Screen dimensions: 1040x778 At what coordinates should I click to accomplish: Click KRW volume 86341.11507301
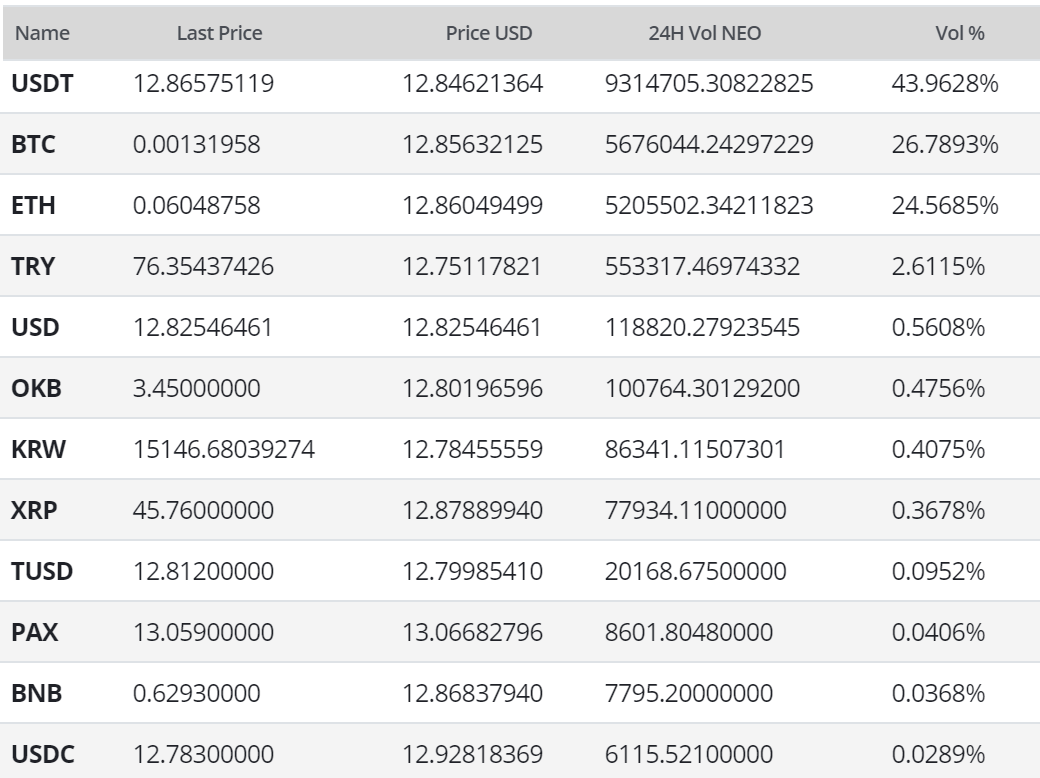coord(695,450)
